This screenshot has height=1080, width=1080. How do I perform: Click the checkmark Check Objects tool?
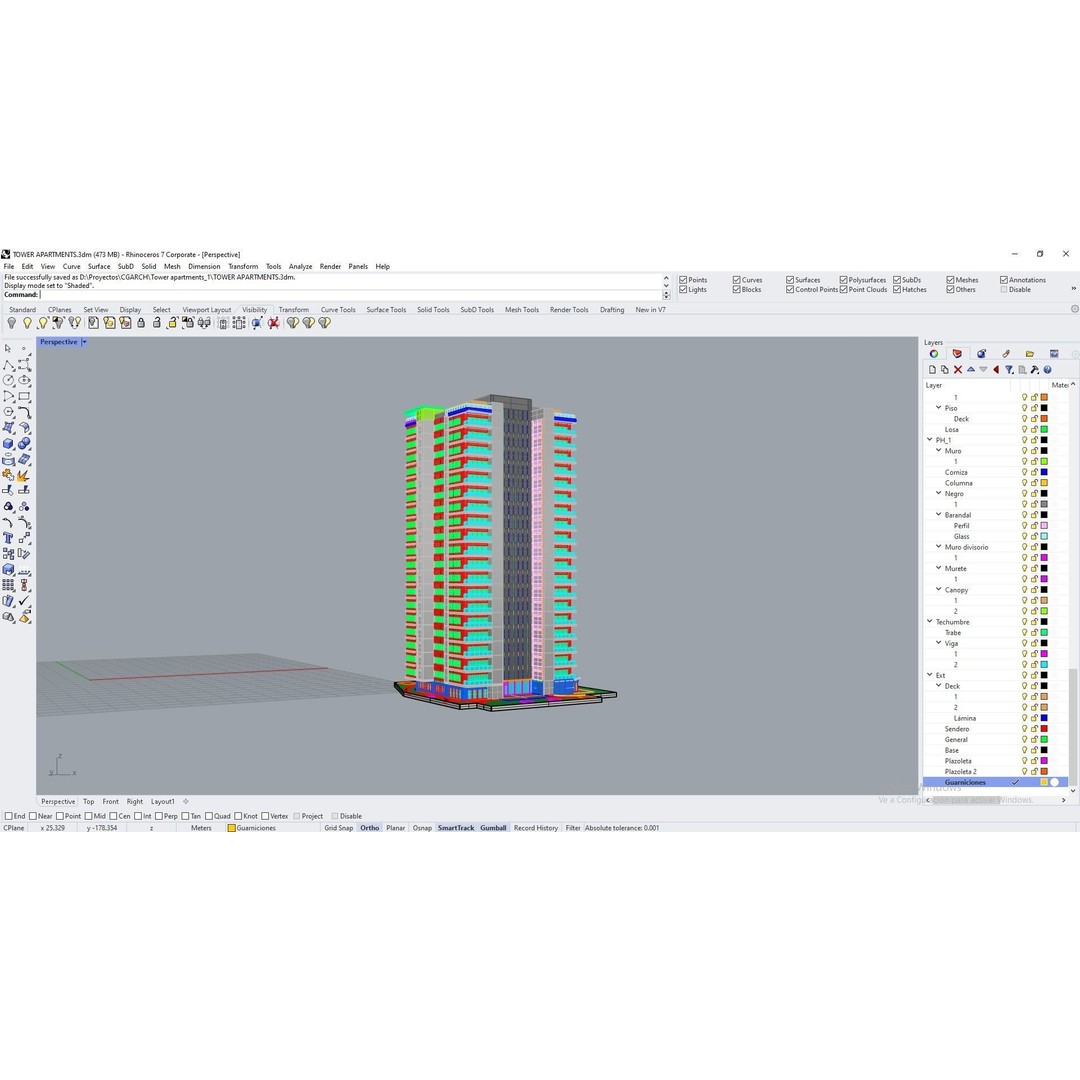click(24, 601)
